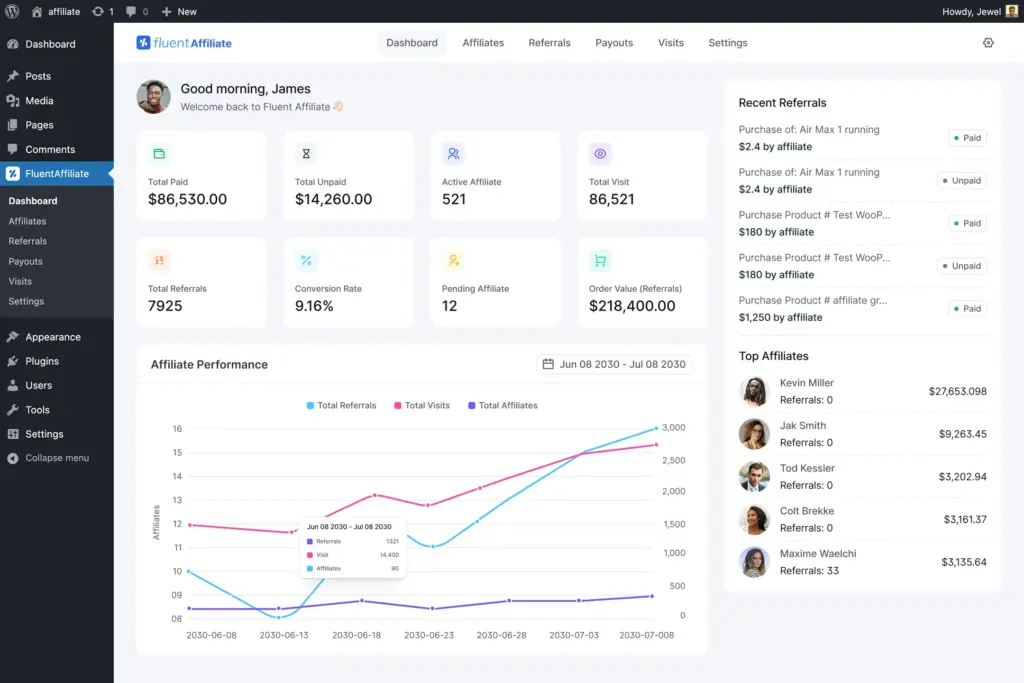
Task: Select the Total Unpaid hourglass icon
Action: tap(306, 153)
